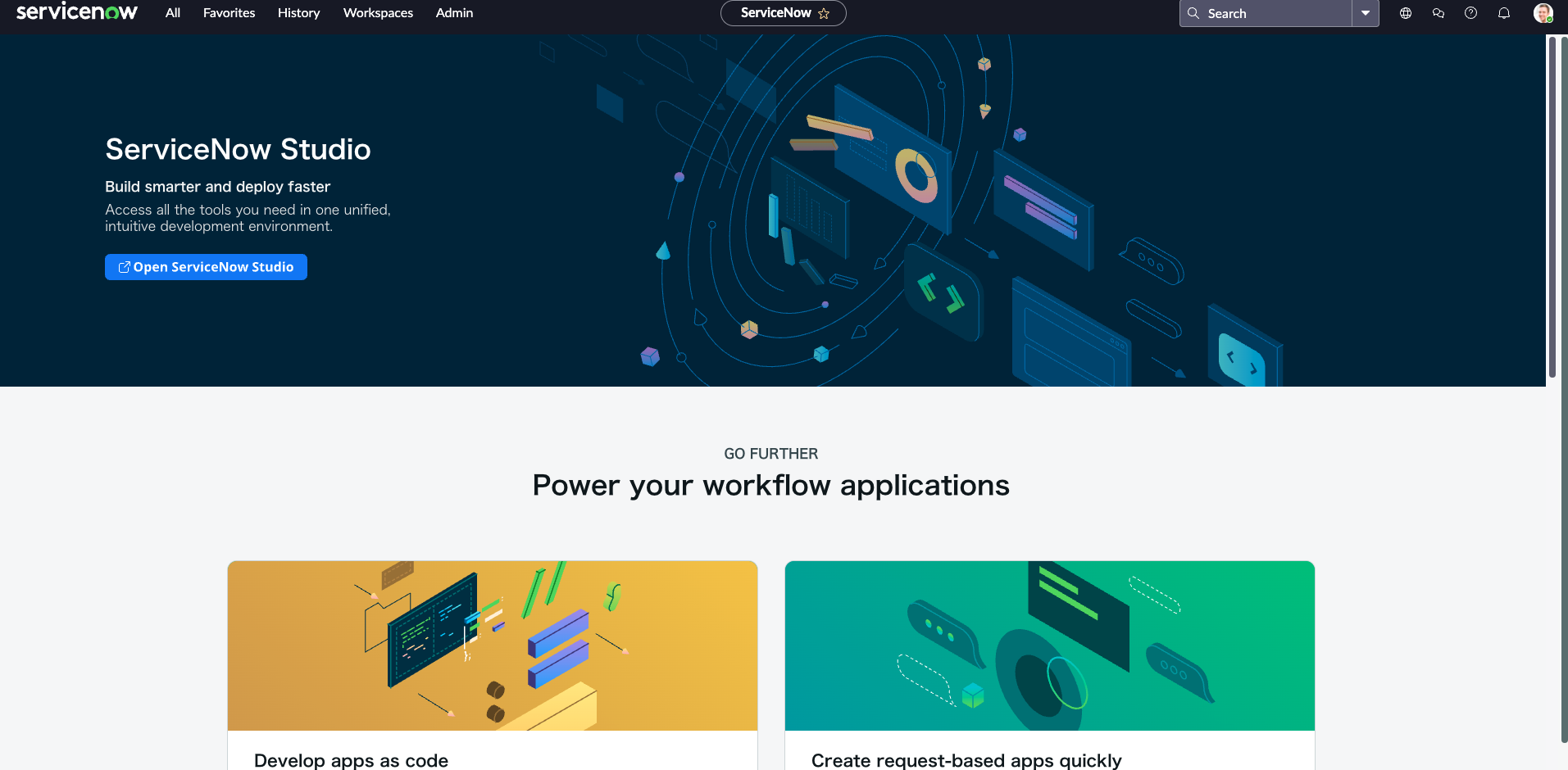
Task: Click the GO FURTHER label
Action: click(771, 454)
